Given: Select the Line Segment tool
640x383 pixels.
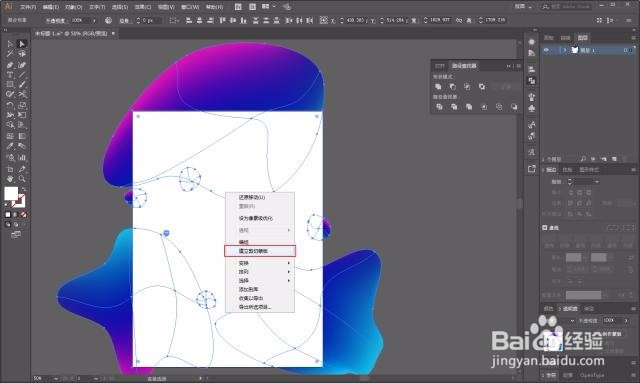Looking at the screenshot, I should click(22, 75).
